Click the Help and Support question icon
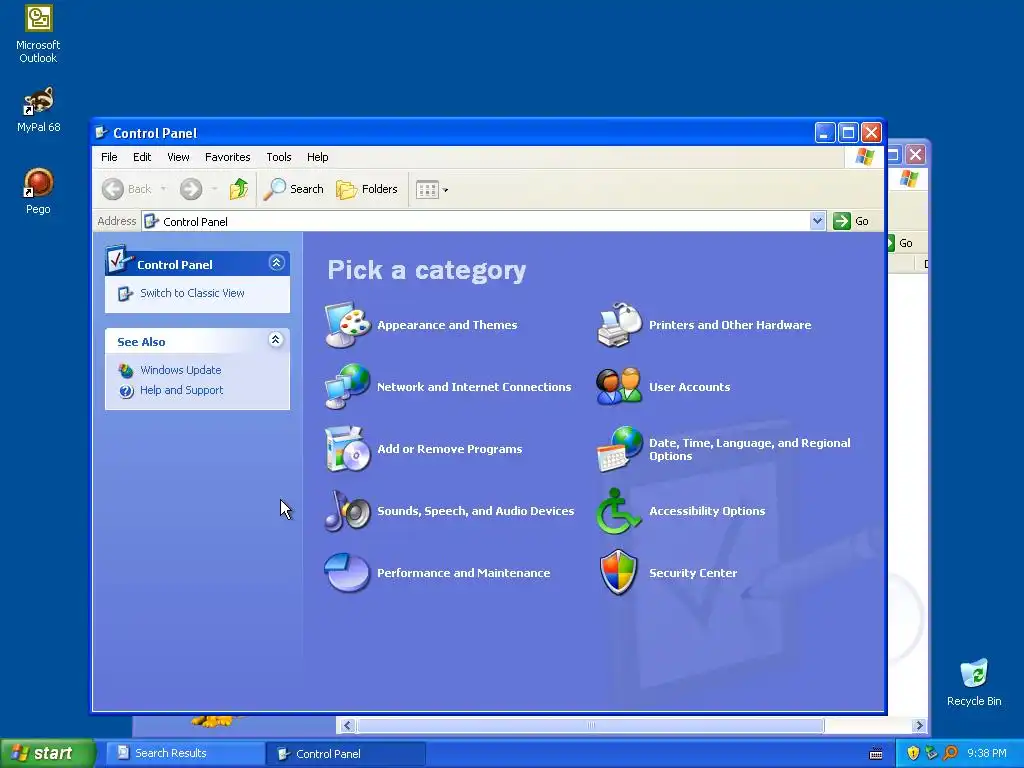This screenshot has height=768, width=1024. 126,391
